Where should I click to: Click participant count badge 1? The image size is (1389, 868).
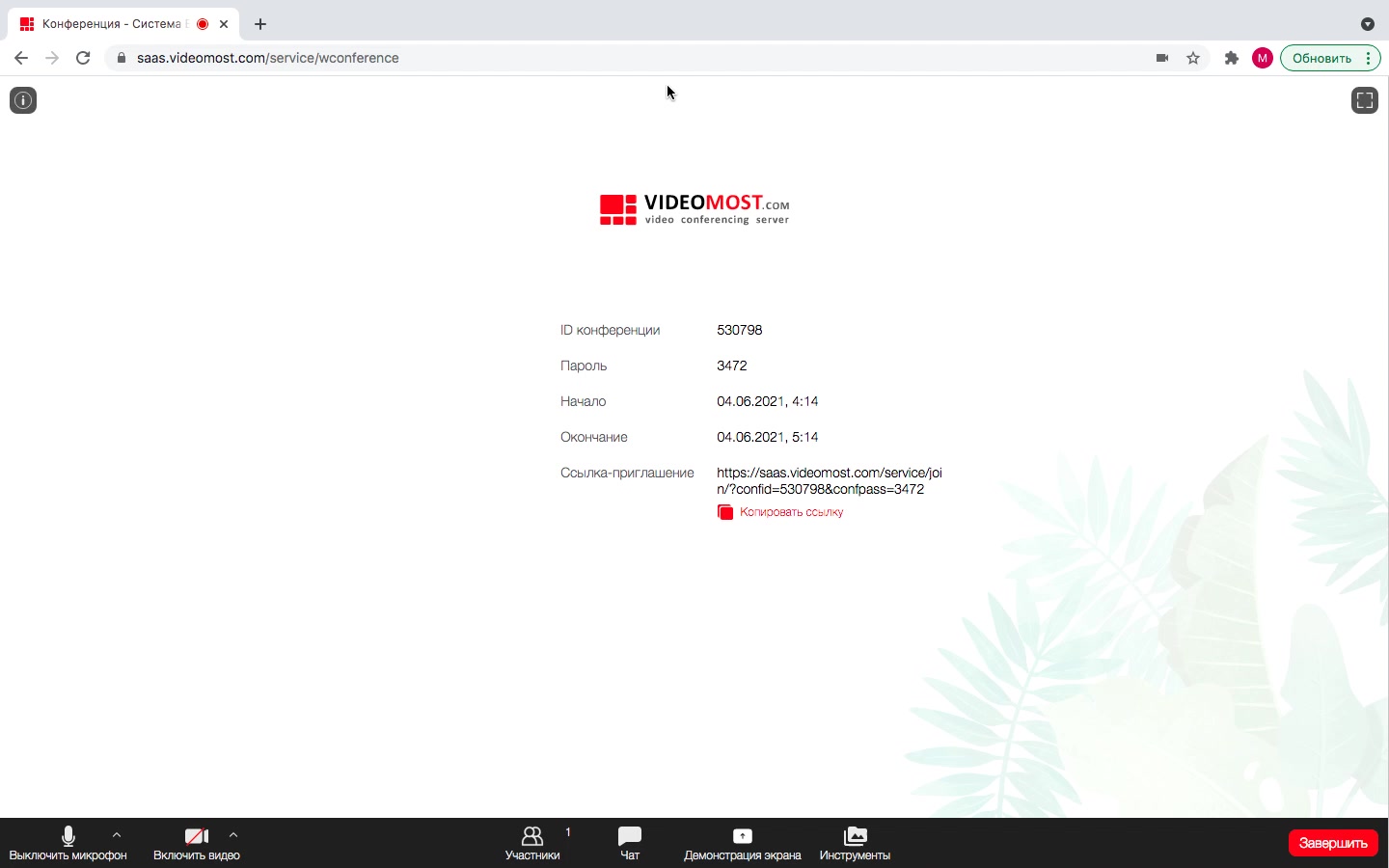click(568, 831)
